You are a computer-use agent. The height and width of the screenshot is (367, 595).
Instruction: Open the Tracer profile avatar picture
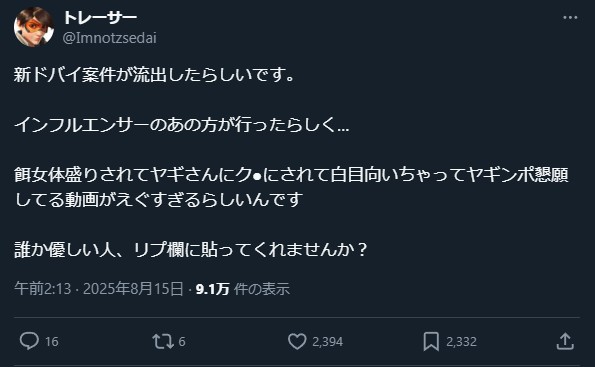pyautogui.click(x=34, y=27)
